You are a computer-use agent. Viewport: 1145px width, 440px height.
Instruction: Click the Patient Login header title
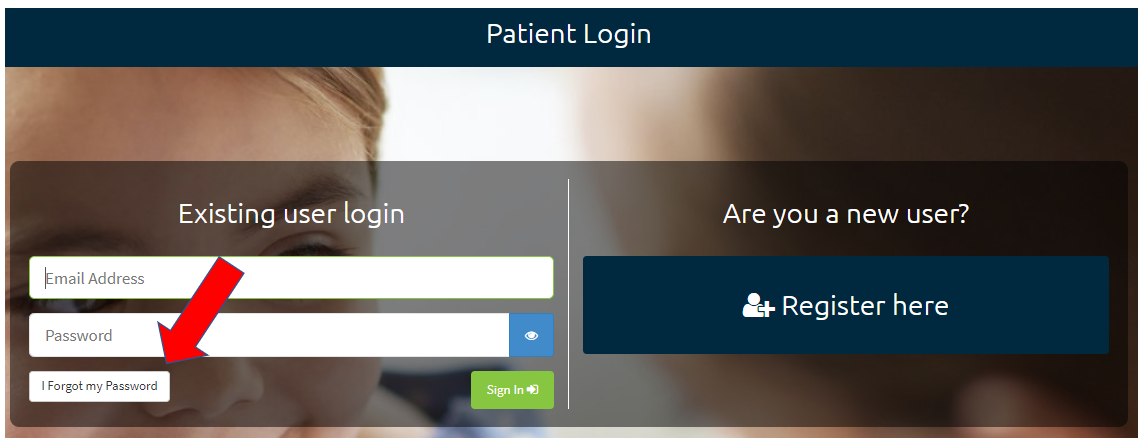click(569, 34)
